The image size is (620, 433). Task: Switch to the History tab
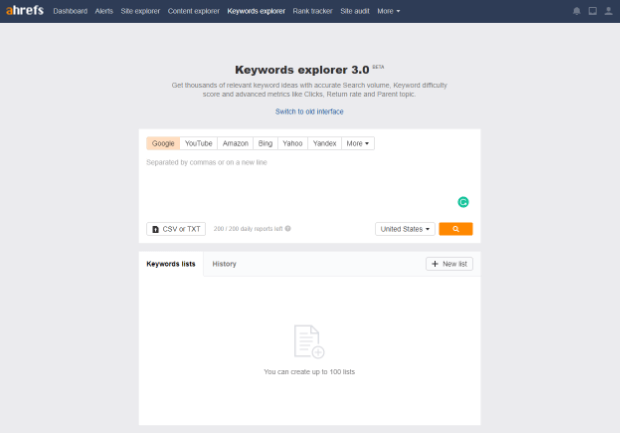click(224, 264)
